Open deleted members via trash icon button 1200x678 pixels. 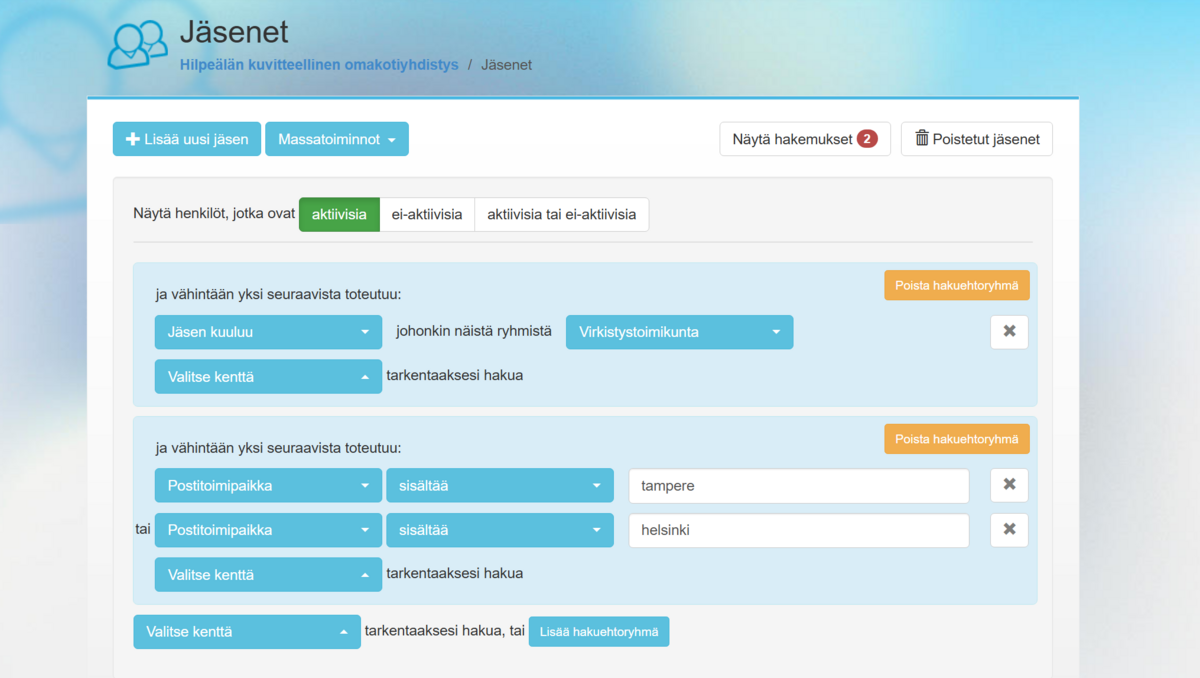pos(976,139)
